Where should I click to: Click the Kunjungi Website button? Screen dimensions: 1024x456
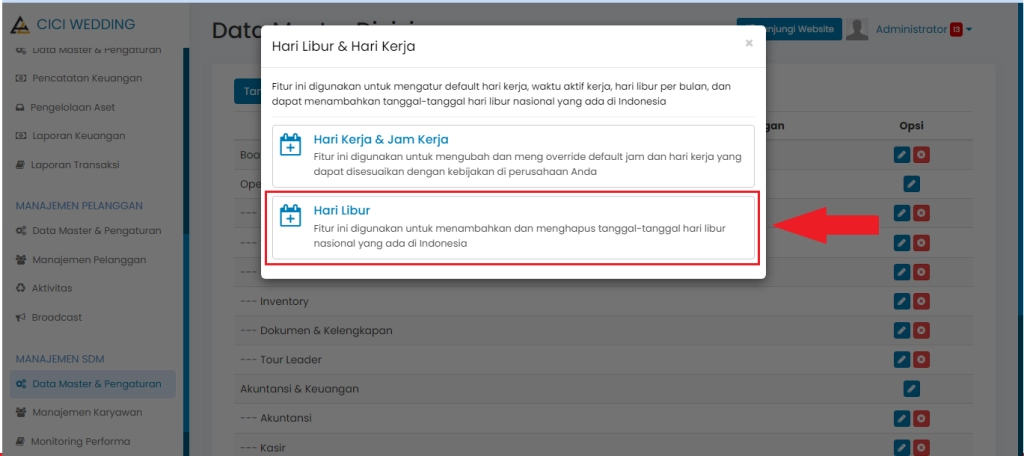pyautogui.click(x=789, y=29)
